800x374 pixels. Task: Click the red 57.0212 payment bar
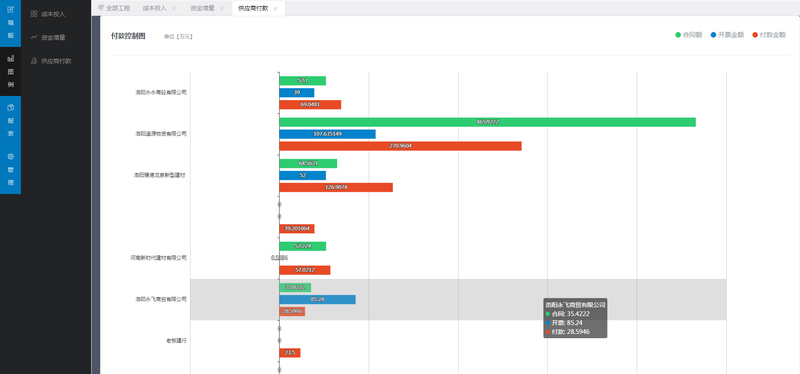[x=305, y=270]
